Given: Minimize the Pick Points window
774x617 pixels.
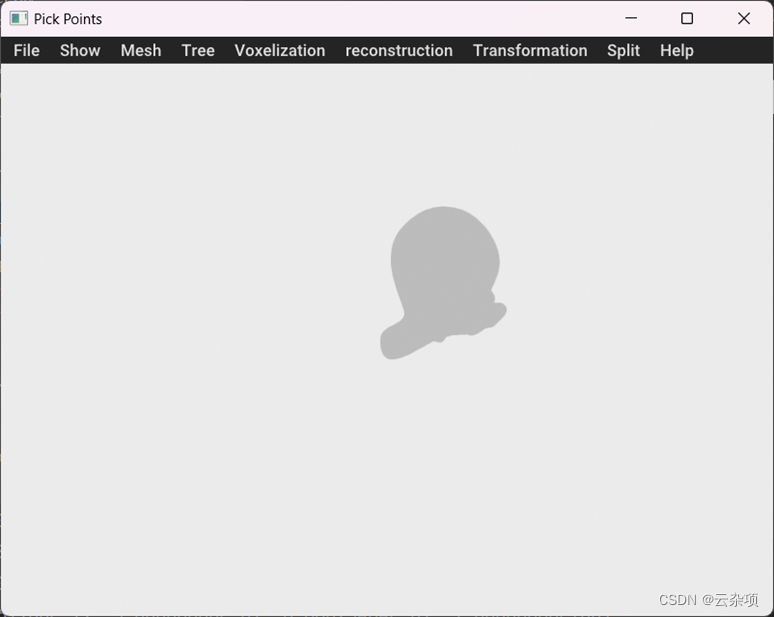Looking at the screenshot, I should click(x=631, y=18).
